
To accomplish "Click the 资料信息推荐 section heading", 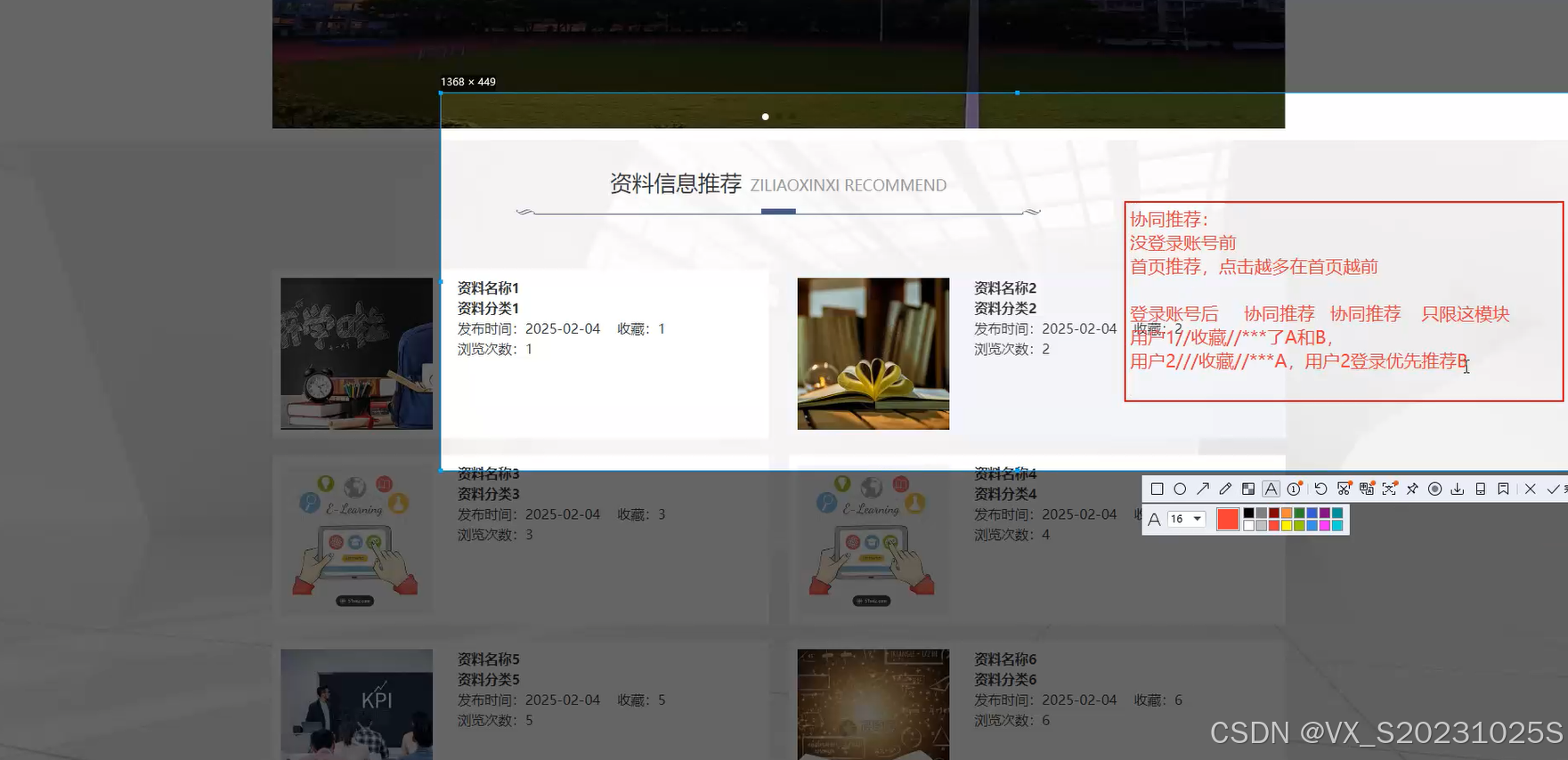I will 676,184.
